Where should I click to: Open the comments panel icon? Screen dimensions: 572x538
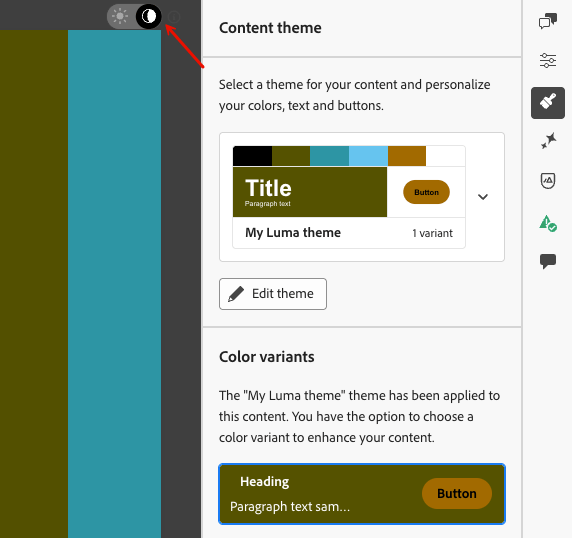point(548,20)
